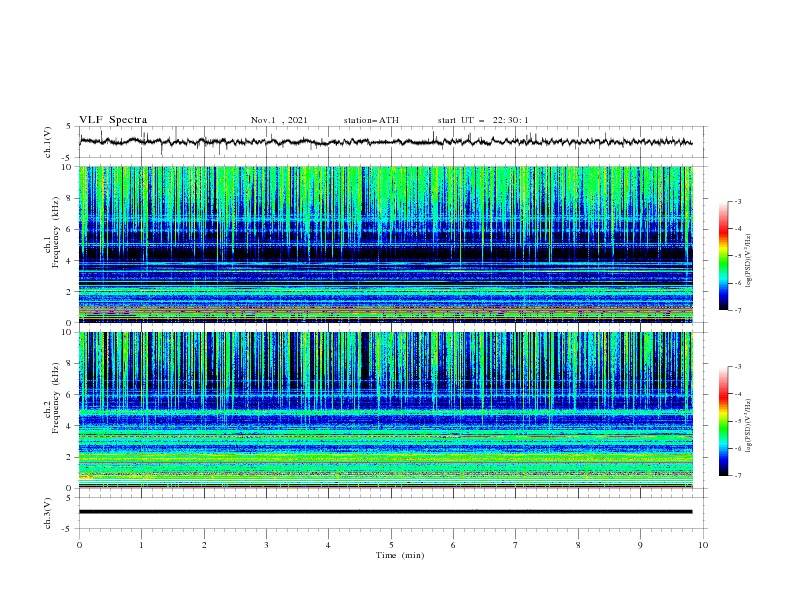Screen dimensions: 792x612
Task: Click the ch.1 spectrogram panel
Action: [385, 244]
